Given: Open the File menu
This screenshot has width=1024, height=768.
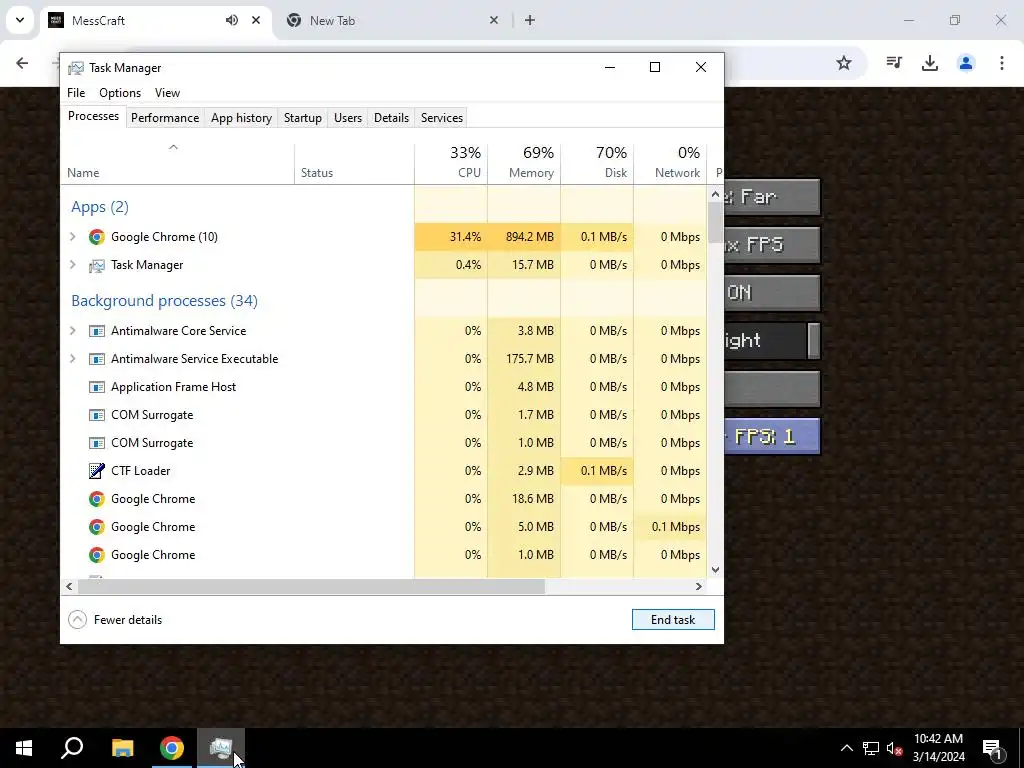Looking at the screenshot, I should (x=76, y=93).
